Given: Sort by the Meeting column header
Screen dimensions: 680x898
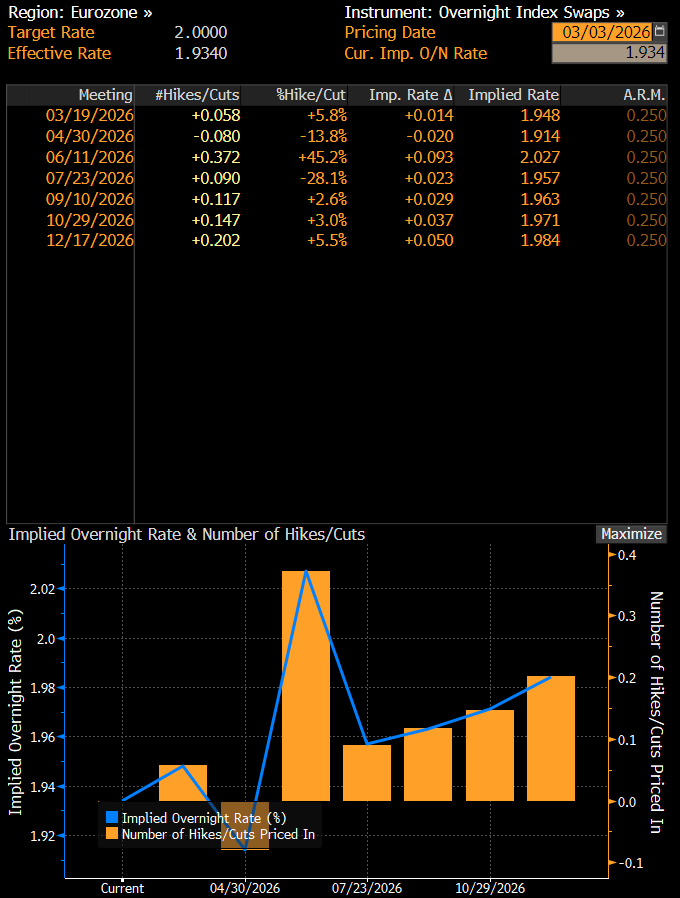Looking at the screenshot, I should tap(105, 95).
